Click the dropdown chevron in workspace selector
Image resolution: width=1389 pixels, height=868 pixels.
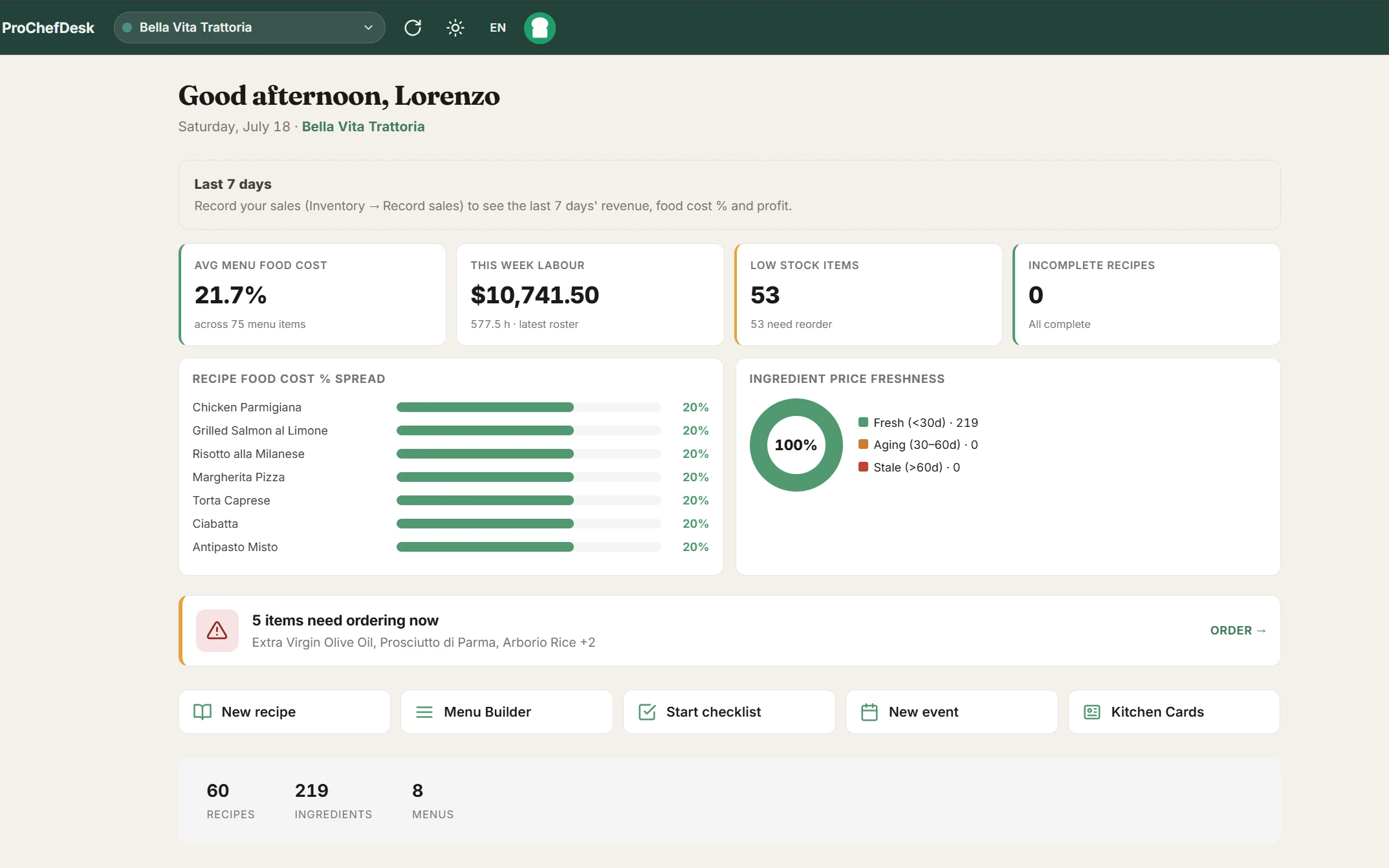coord(368,28)
